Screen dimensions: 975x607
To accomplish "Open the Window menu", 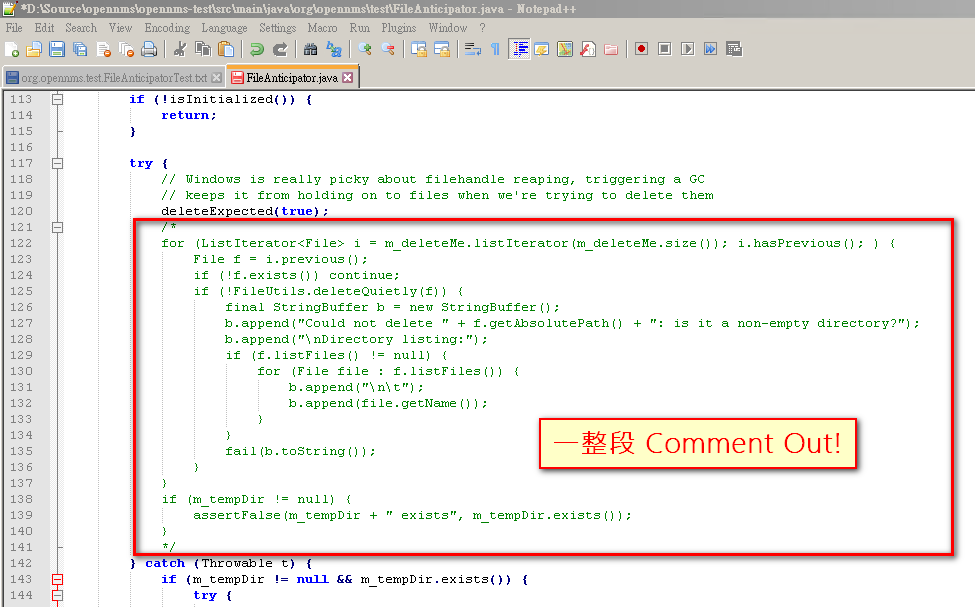I will [448, 28].
